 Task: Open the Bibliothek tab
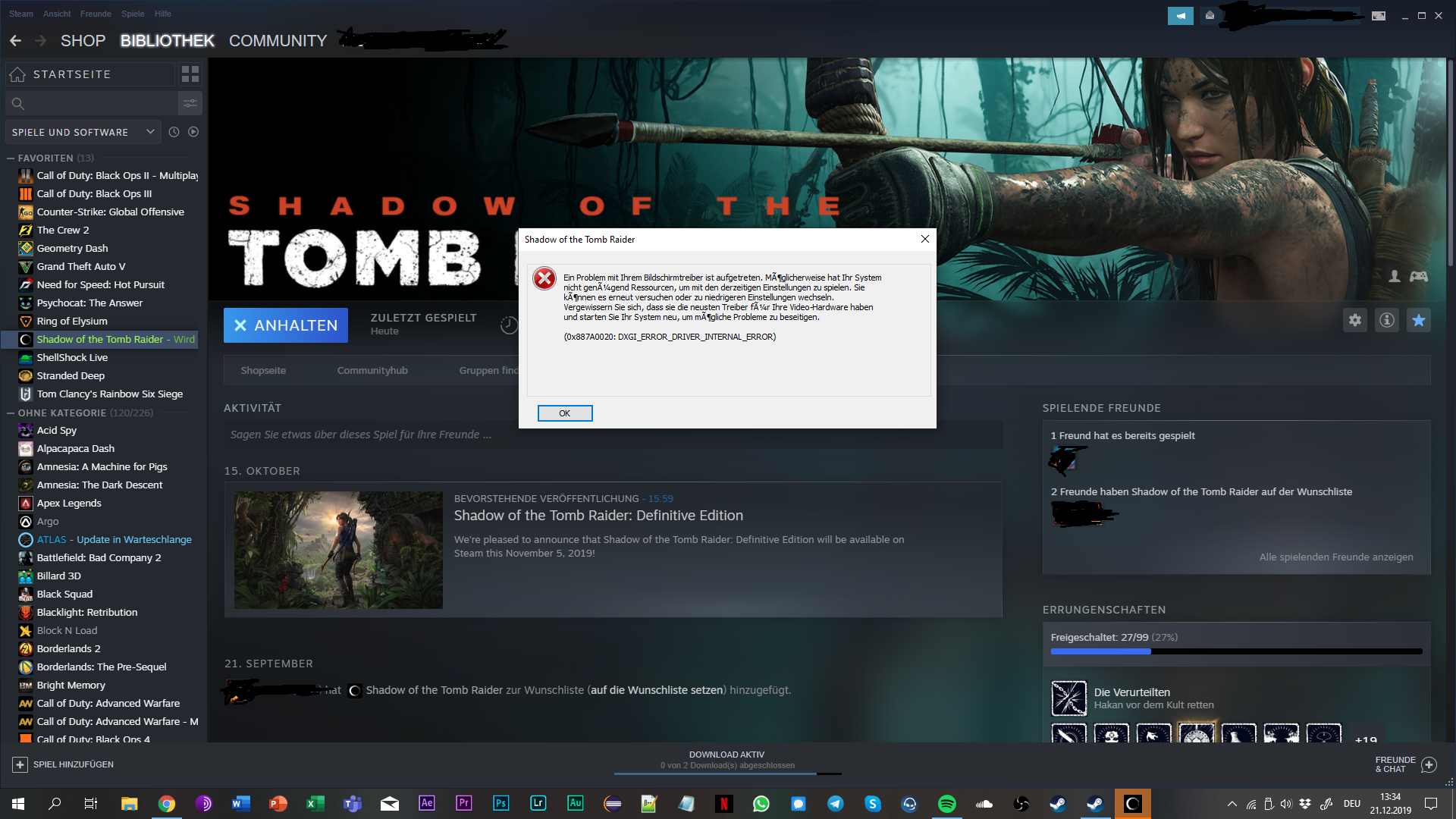[167, 41]
